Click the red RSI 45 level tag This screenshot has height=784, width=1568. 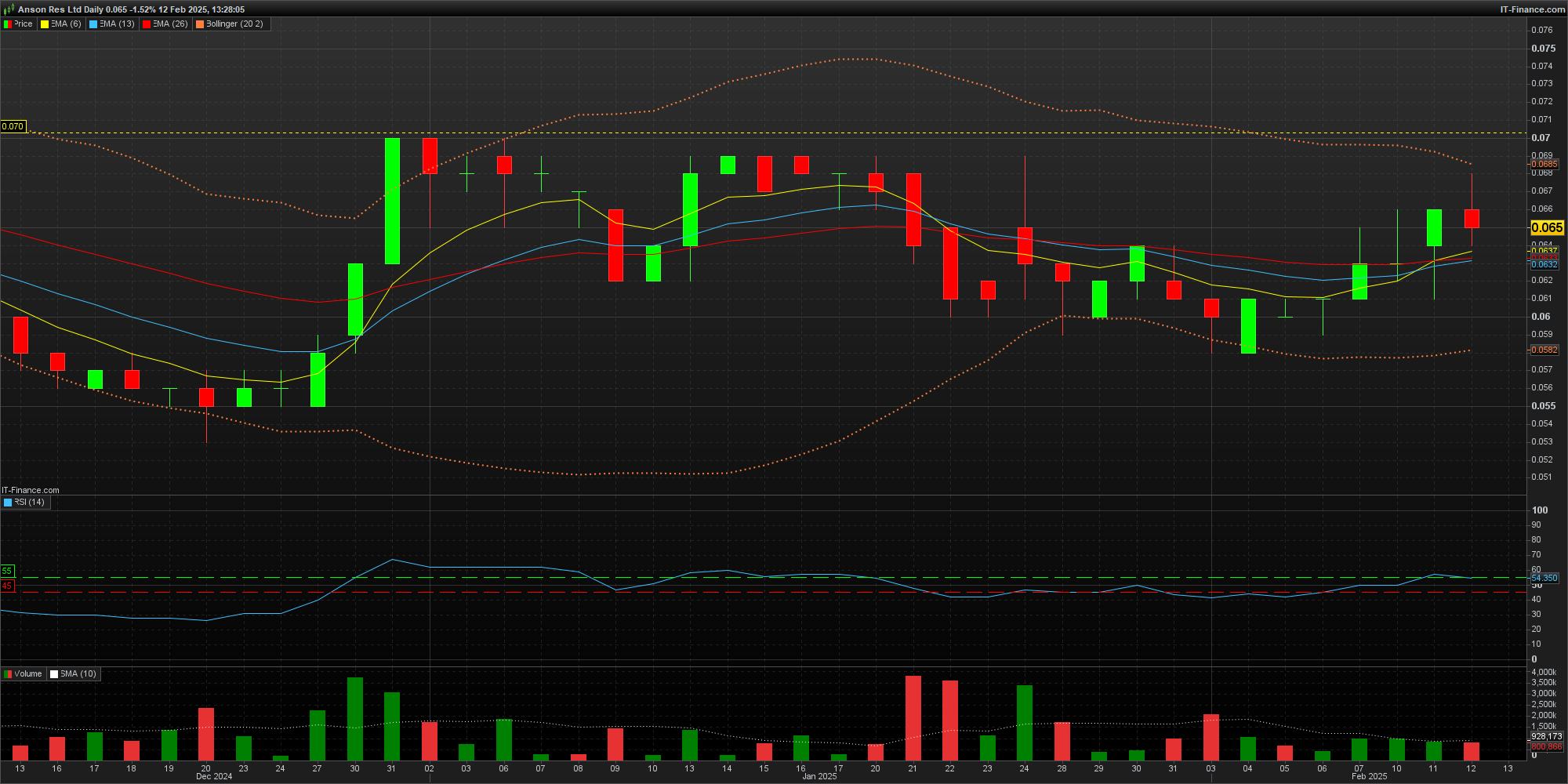pyautogui.click(x=7, y=586)
